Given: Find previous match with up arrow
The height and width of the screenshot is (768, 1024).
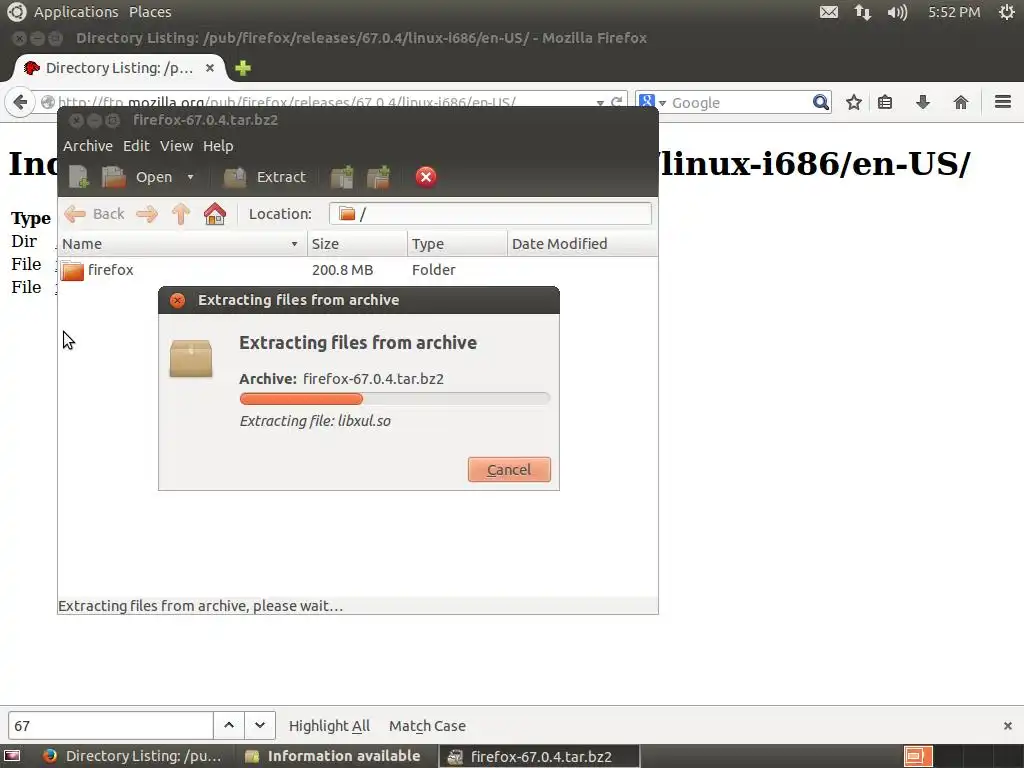Looking at the screenshot, I should [229, 726].
